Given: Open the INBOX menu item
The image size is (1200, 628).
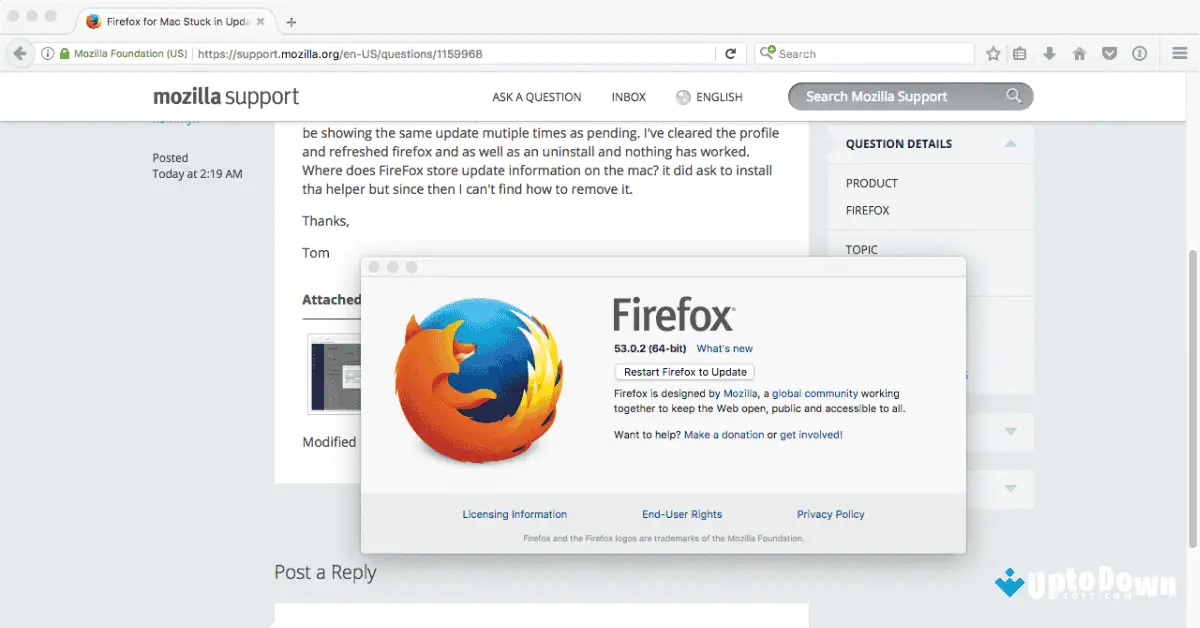Looking at the screenshot, I should pos(628,96).
